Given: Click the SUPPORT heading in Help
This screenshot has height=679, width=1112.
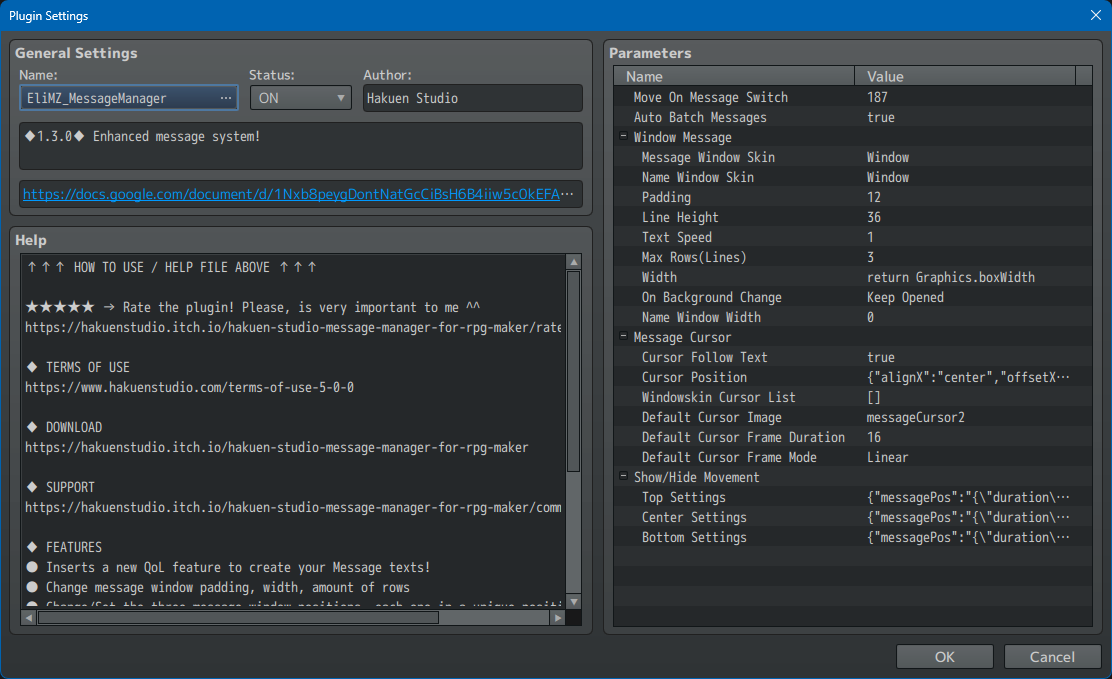Looking at the screenshot, I should pyautogui.click(x=70, y=487).
